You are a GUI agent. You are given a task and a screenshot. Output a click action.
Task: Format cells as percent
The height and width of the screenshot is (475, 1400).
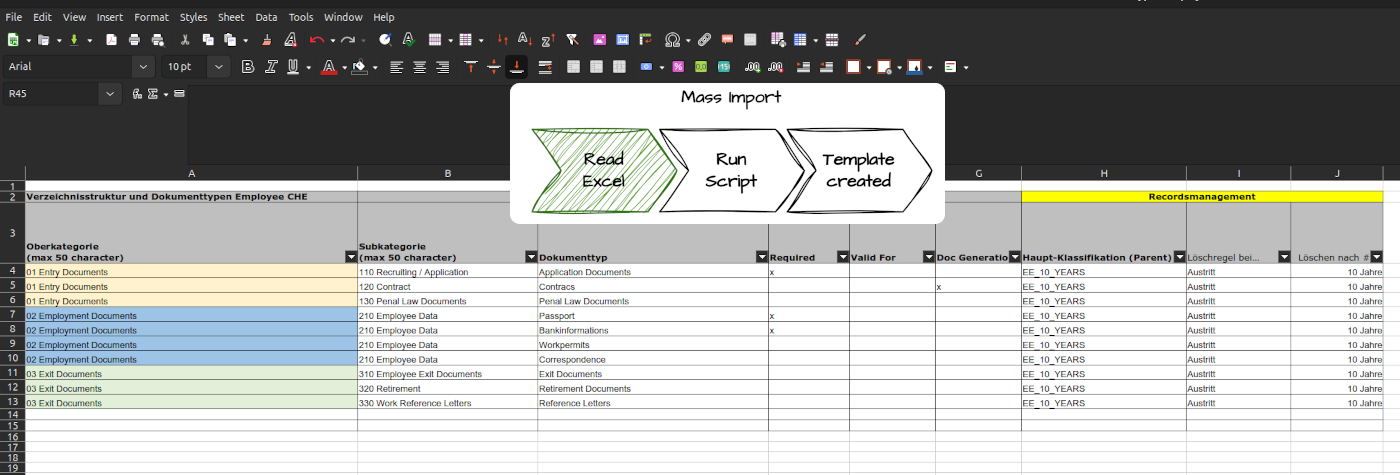point(678,67)
